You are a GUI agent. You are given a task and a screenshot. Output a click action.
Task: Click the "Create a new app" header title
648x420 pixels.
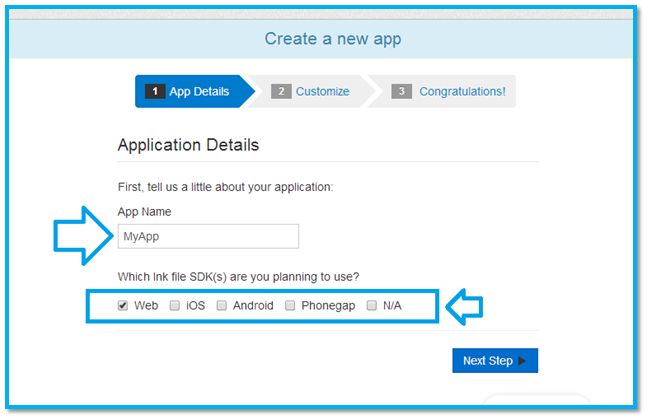click(333, 40)
